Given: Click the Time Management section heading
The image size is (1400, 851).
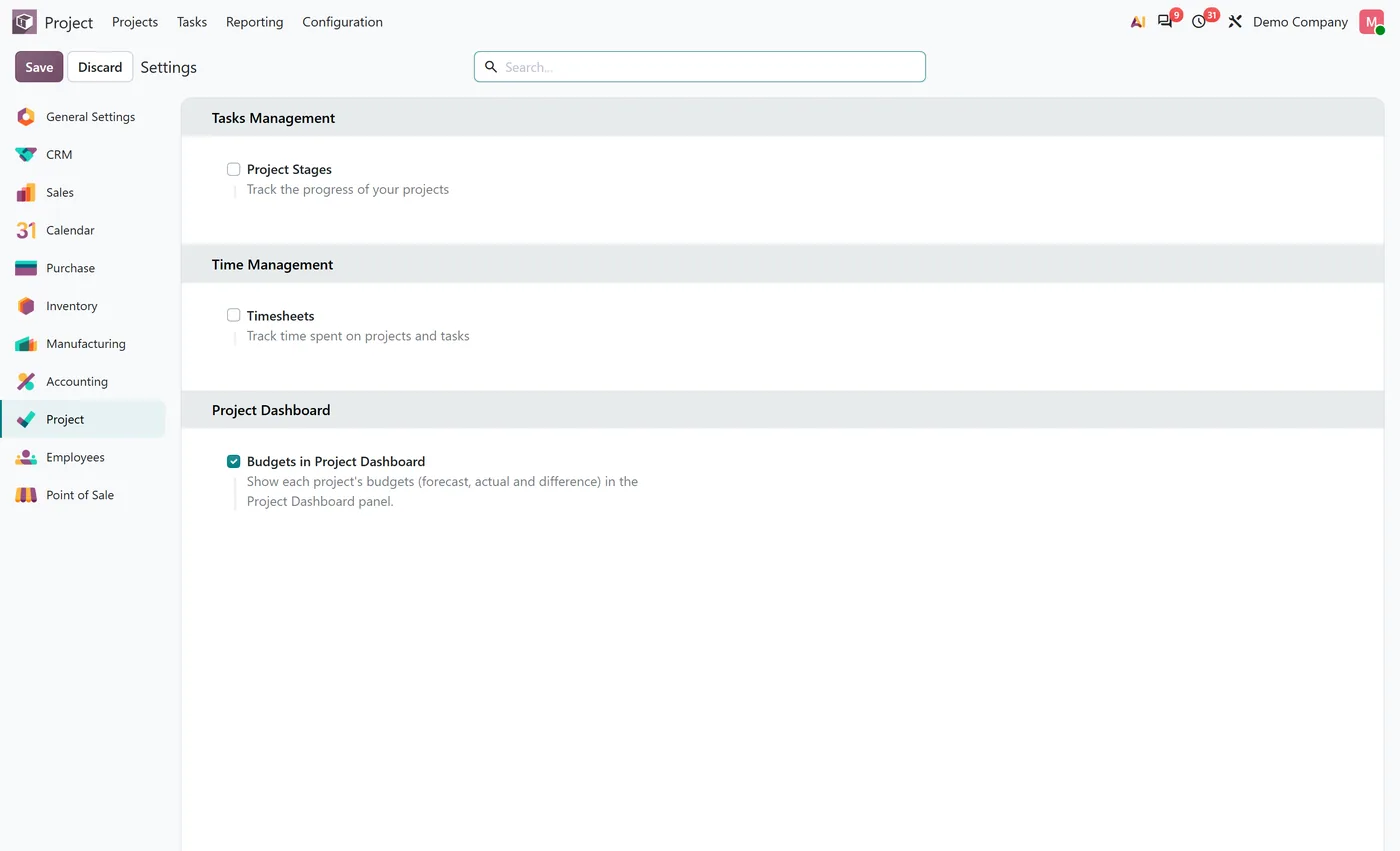Looking at the screenshot, I should (x=272, y=265).
